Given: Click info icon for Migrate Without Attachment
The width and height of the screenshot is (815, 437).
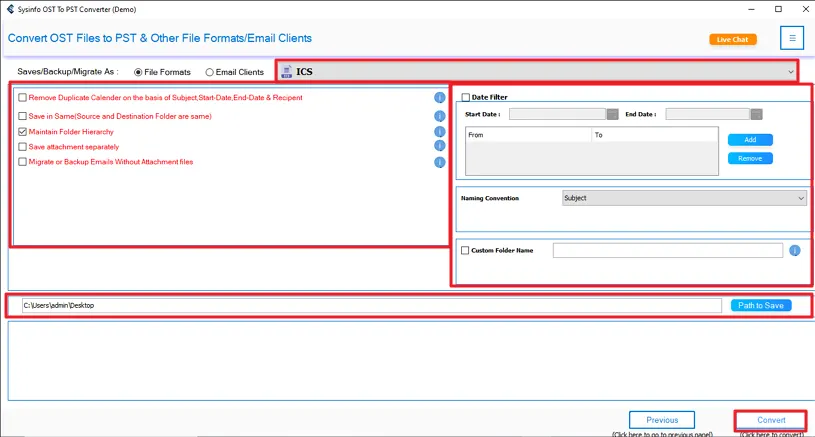Looking at the screenshot, I should coord(440,163).
